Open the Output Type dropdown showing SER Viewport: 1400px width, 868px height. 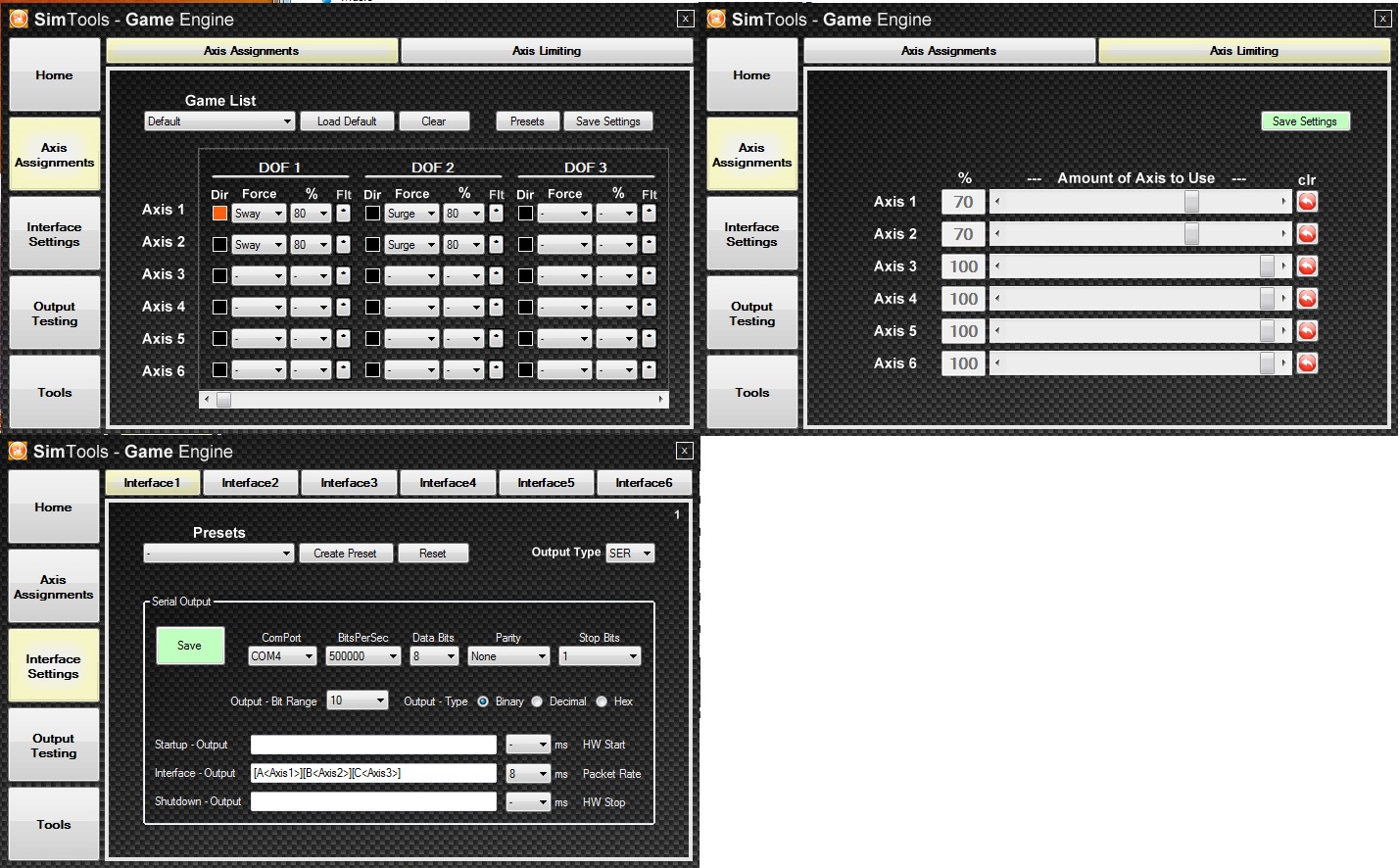click(x=630, y=553)
